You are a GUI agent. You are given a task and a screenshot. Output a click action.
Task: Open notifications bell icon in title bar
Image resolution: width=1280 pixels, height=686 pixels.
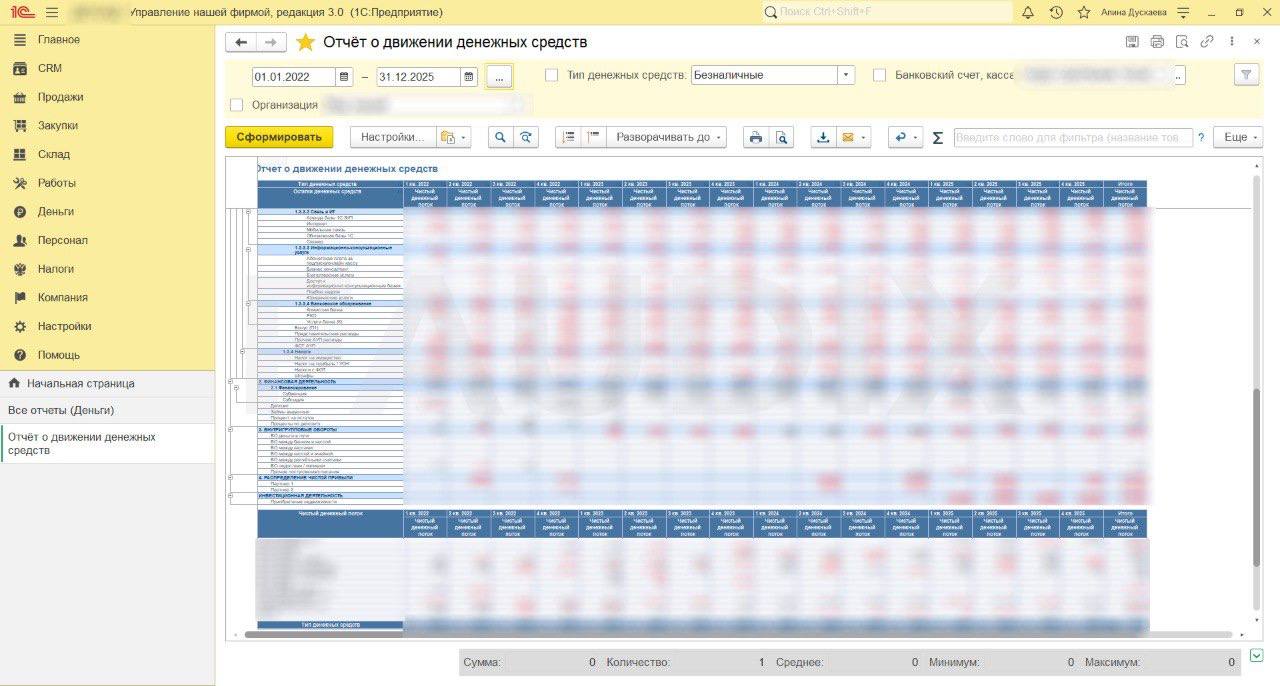1028,12
